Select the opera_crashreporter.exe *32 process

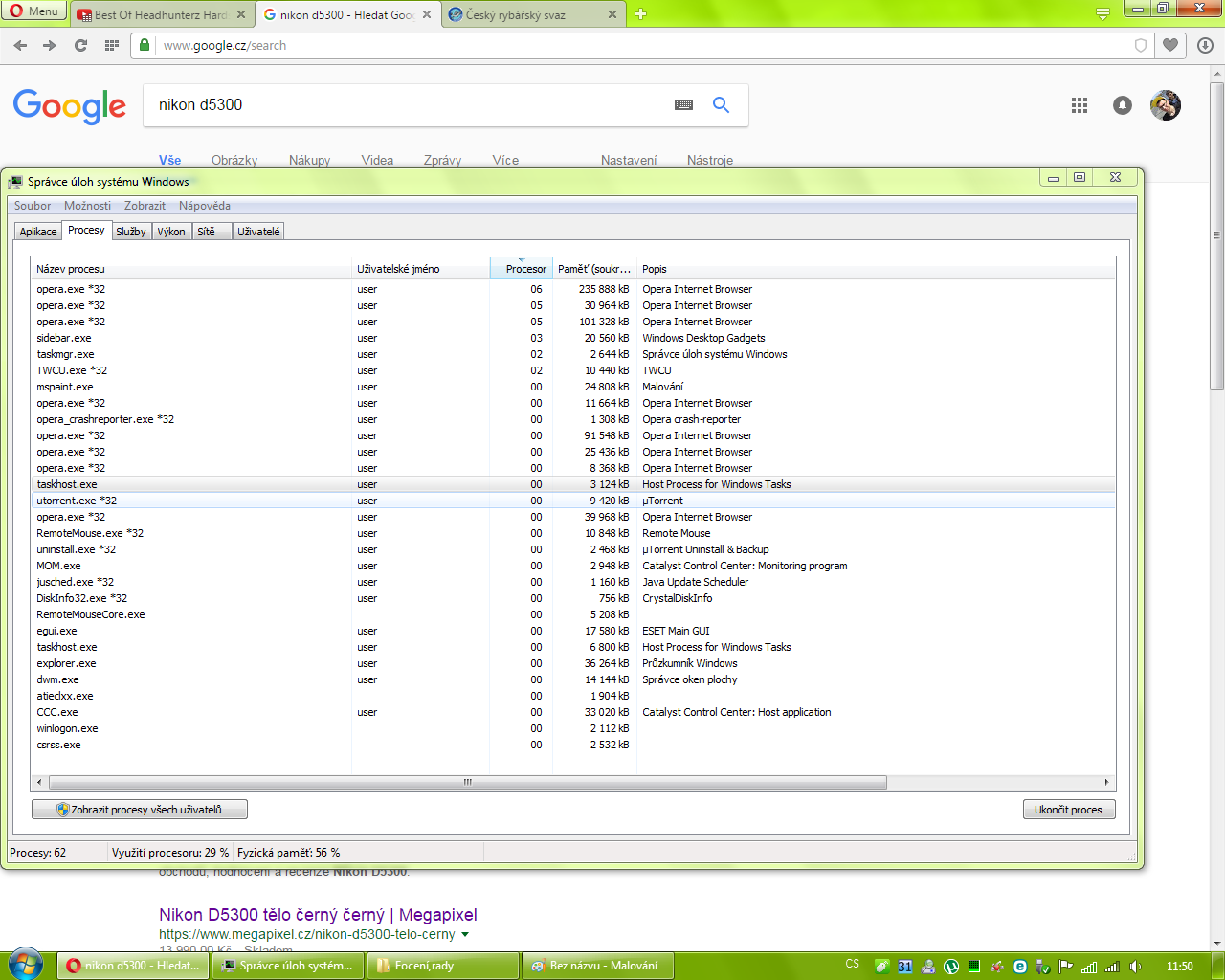pyautogui.click(x=572, y=419)
